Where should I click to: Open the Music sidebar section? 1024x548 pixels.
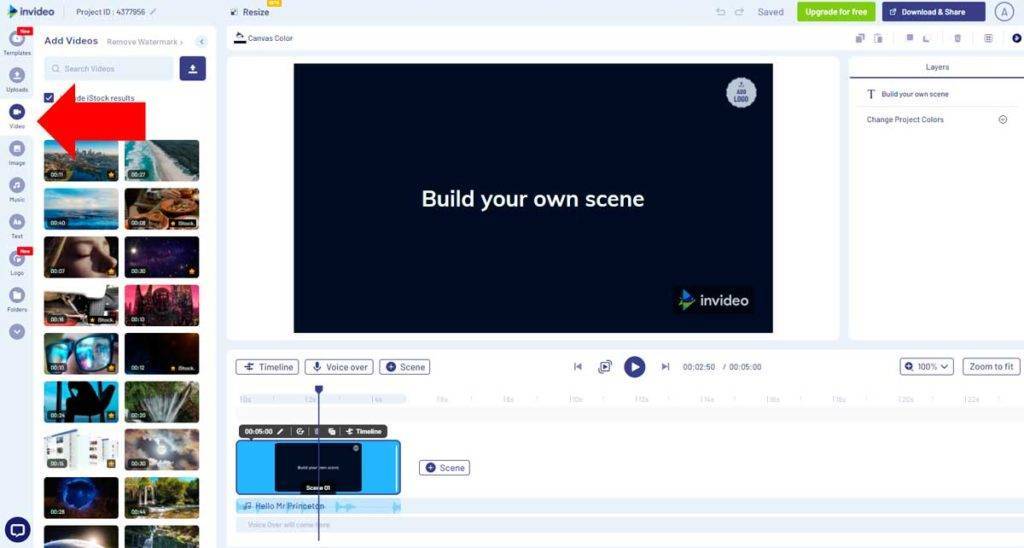[x=17, y=189]
